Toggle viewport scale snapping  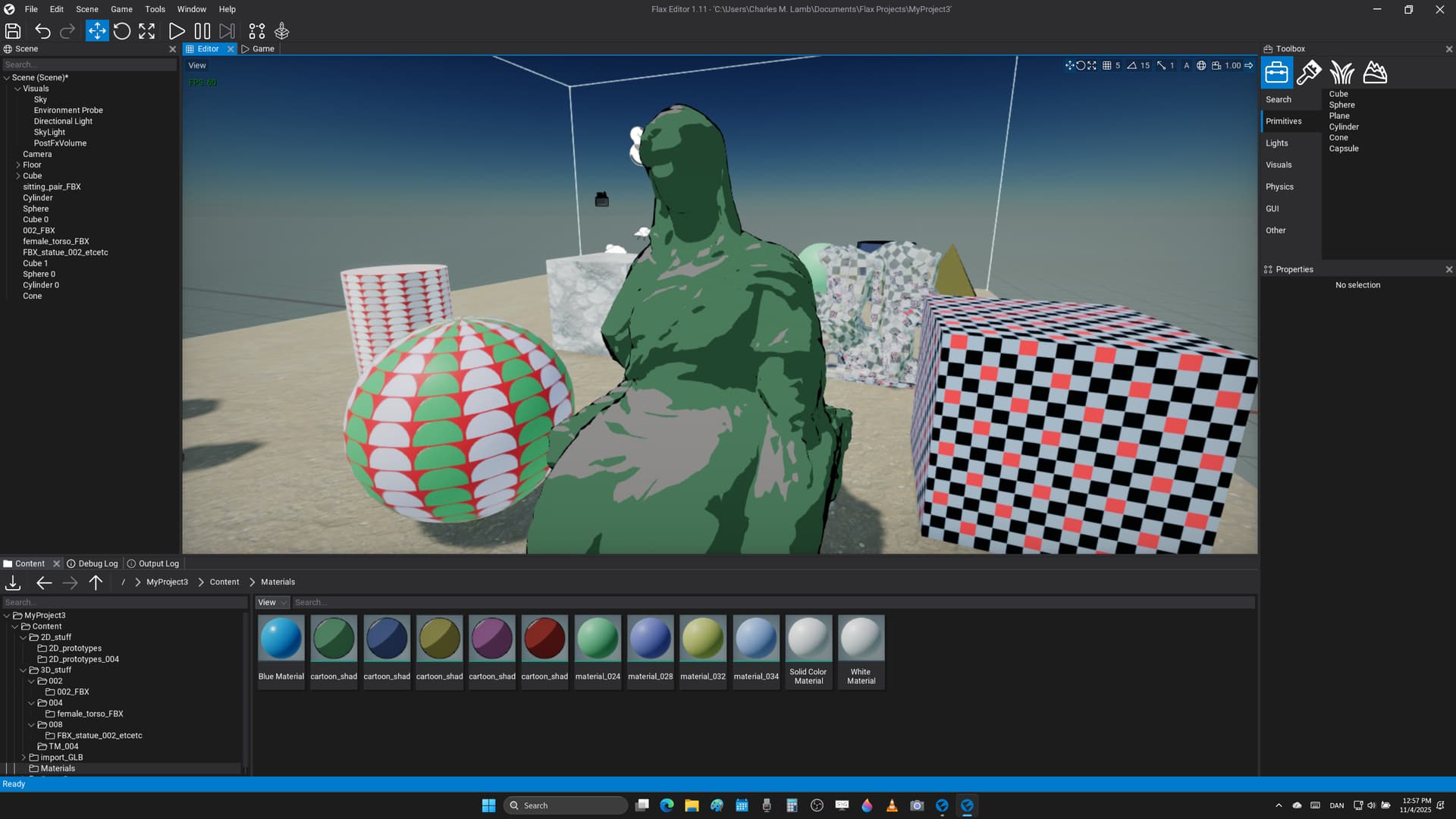[1161, 66]
